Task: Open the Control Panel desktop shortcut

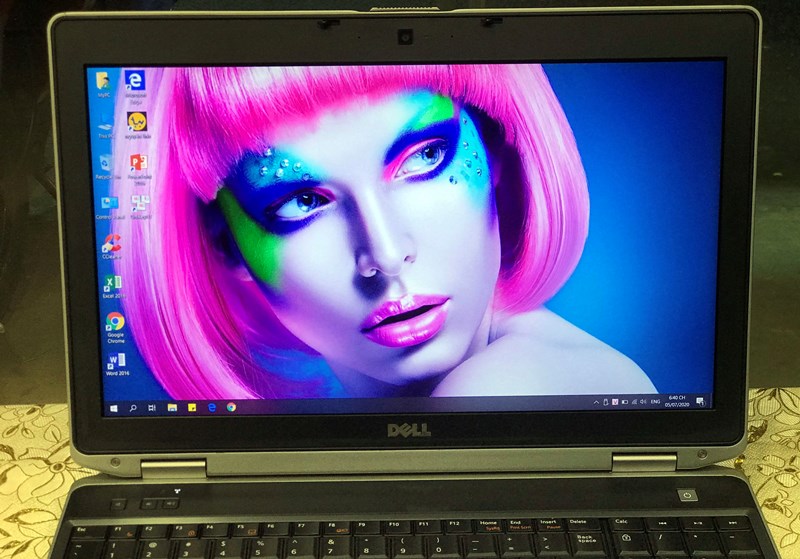Action: [110, 207]
